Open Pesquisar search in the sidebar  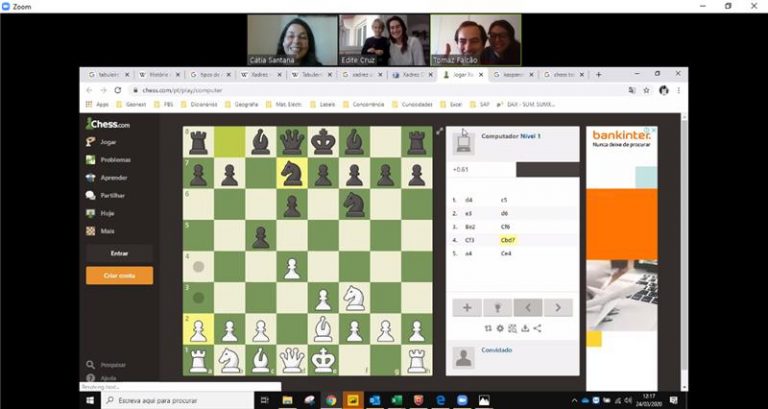(x=111, y=366)
